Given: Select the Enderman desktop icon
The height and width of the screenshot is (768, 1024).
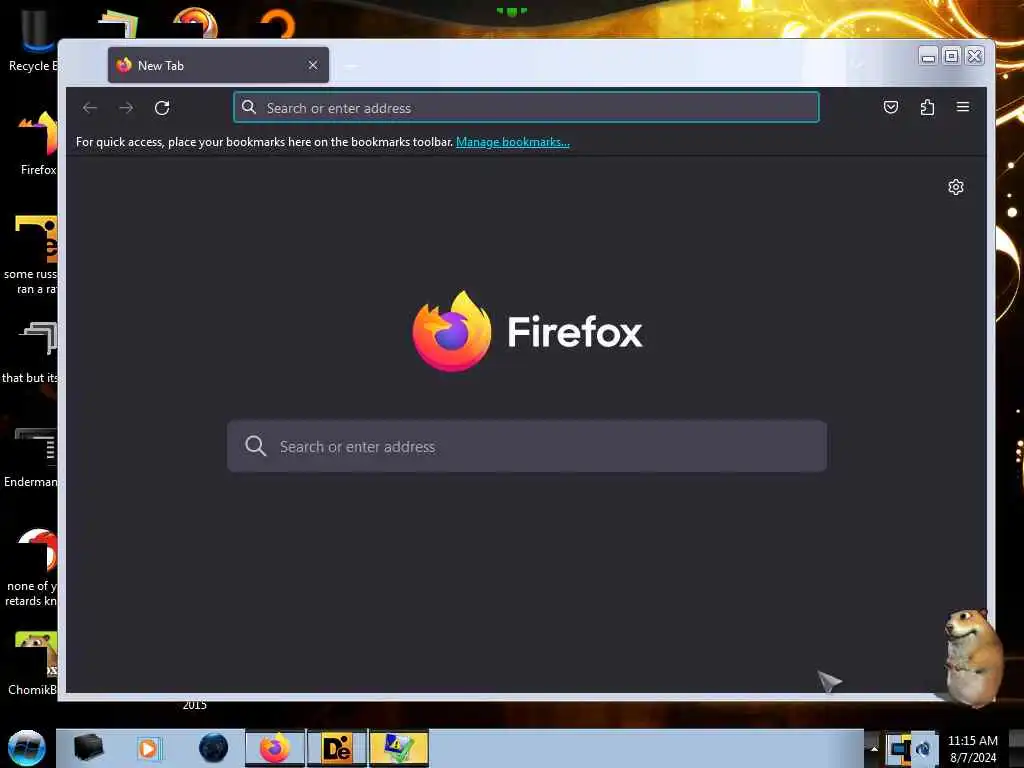Looking at the screenshot, I should pos(31,457).
